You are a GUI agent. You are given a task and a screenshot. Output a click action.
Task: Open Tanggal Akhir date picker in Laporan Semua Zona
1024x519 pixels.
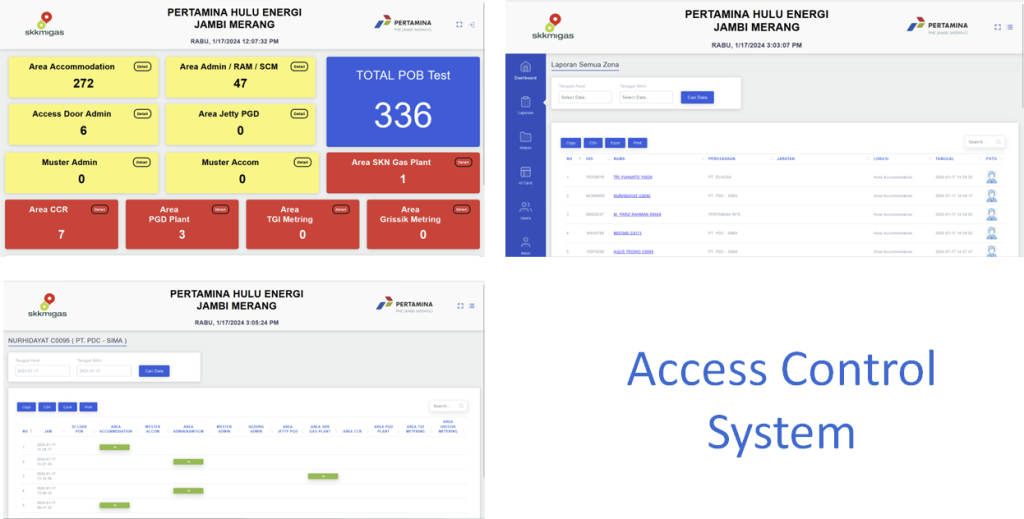[646, 97]
